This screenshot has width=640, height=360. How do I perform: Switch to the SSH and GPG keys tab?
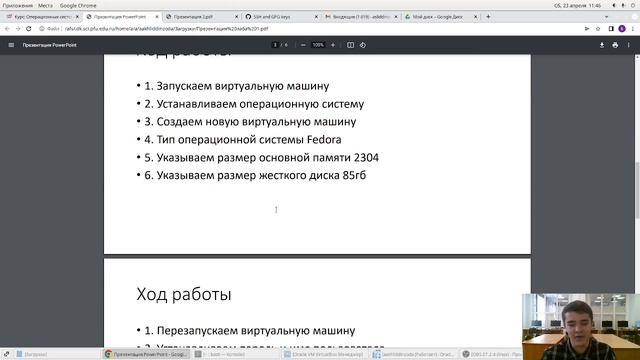coord(281,17)
